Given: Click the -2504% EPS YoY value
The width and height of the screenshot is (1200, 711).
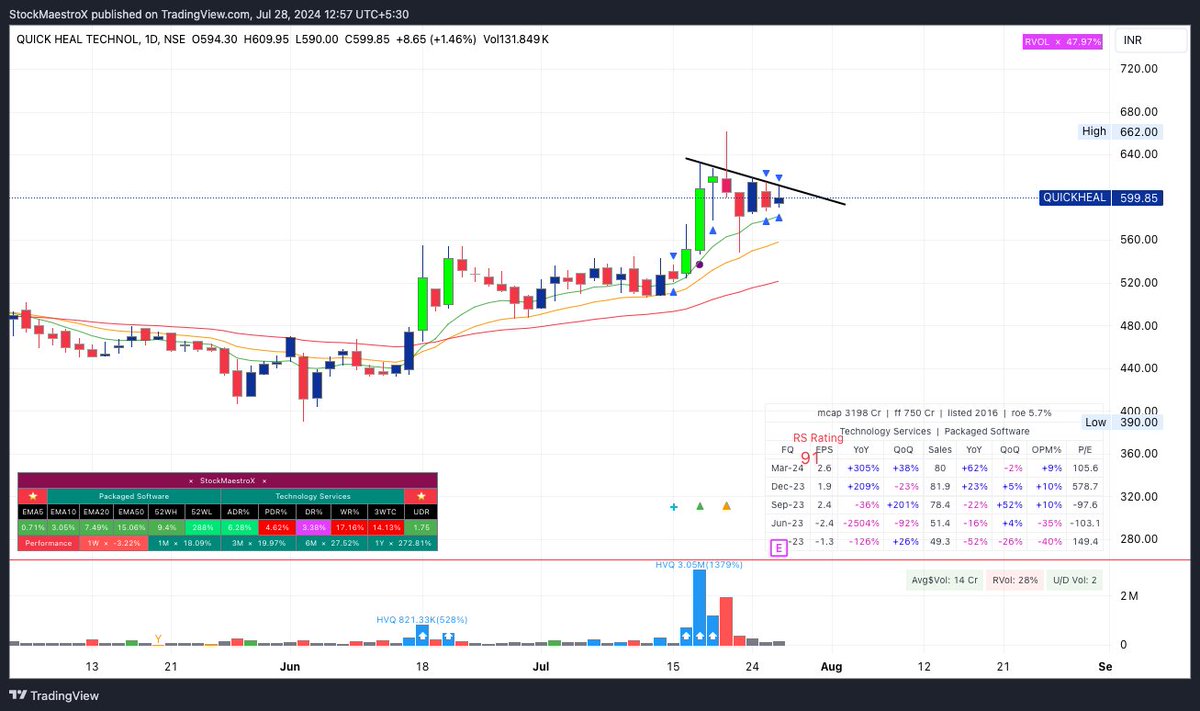Looking at the screenshot, I should tap(861, 523).
